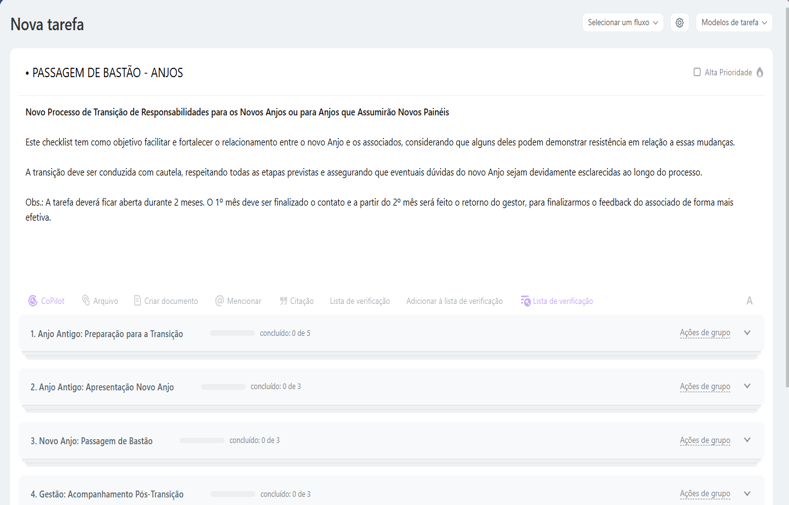Click the task title PASSAGEM DE BASTÃO - ANJOS

(107, 73)
